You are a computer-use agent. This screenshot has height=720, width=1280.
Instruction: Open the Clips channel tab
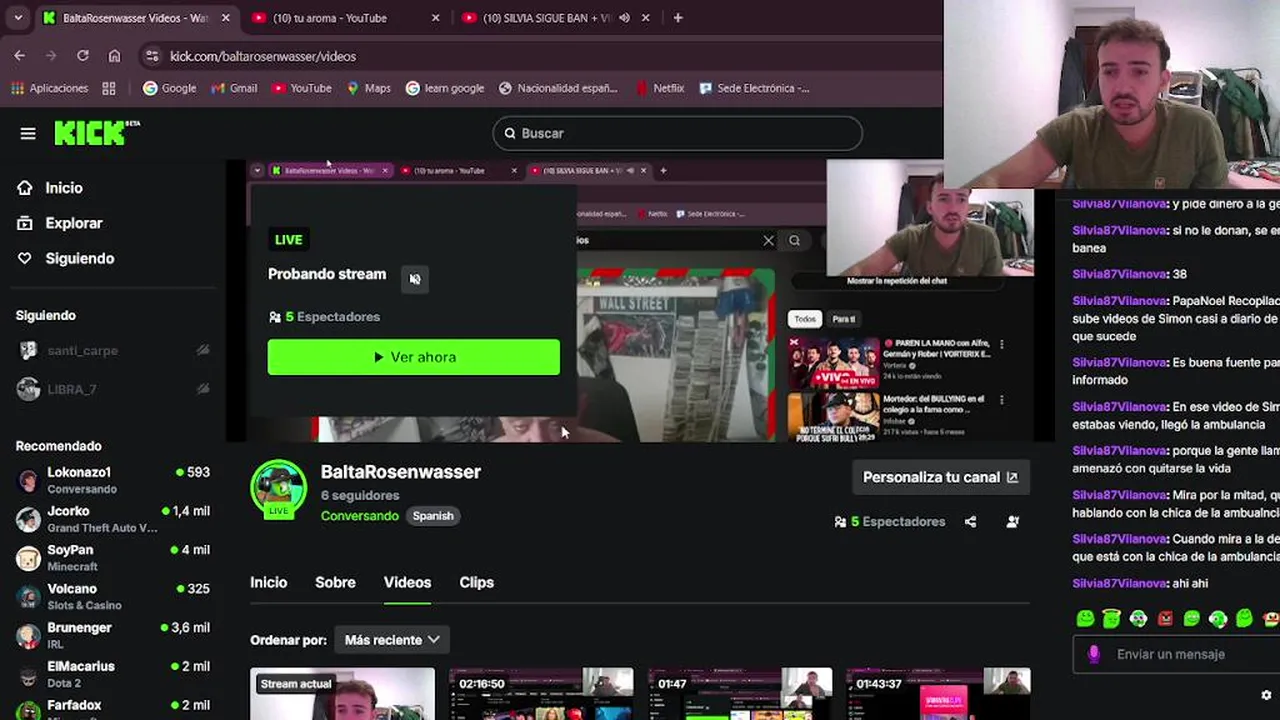(x=476, y=582)
